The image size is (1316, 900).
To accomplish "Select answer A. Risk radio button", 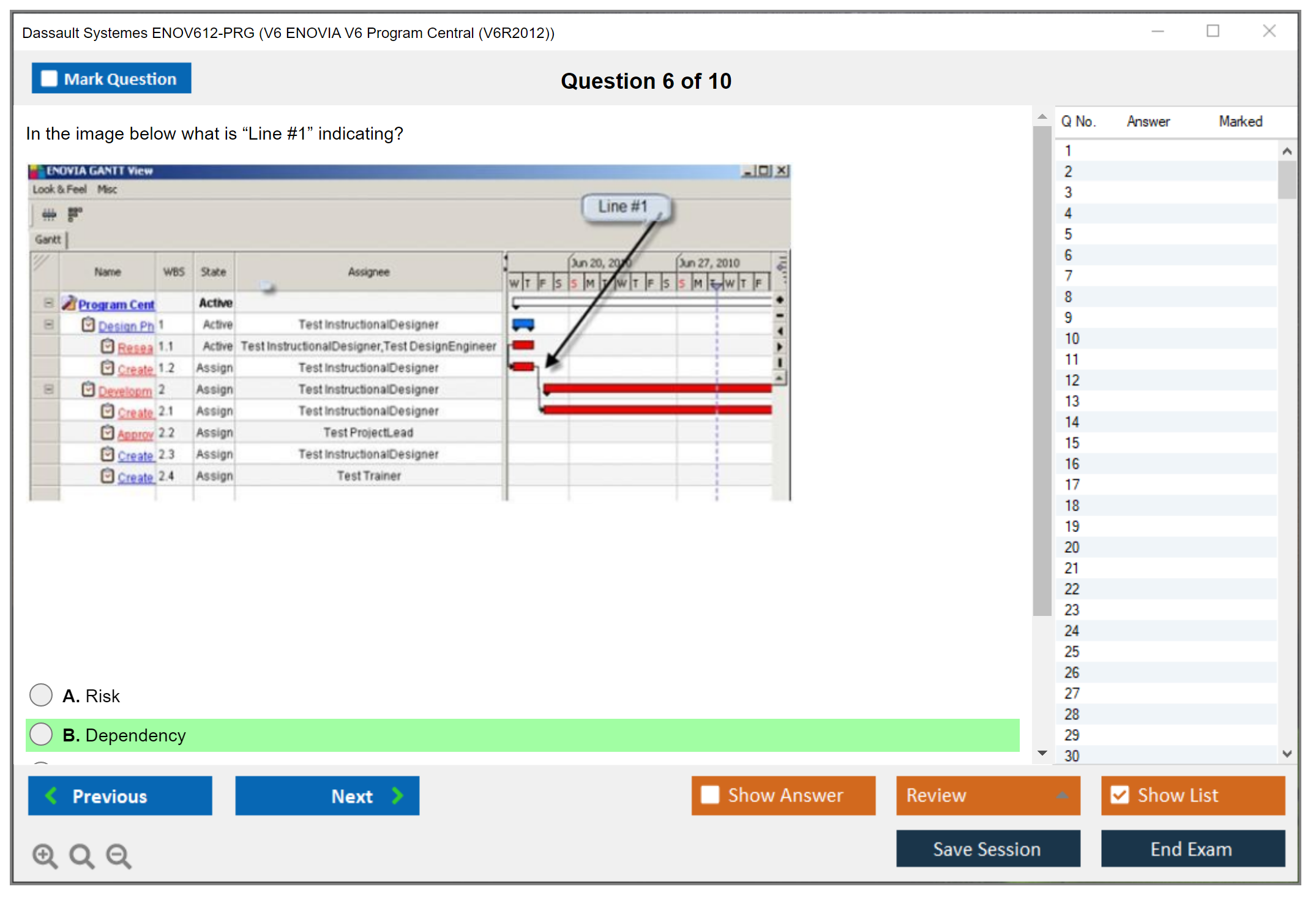I will pos(41,695).
